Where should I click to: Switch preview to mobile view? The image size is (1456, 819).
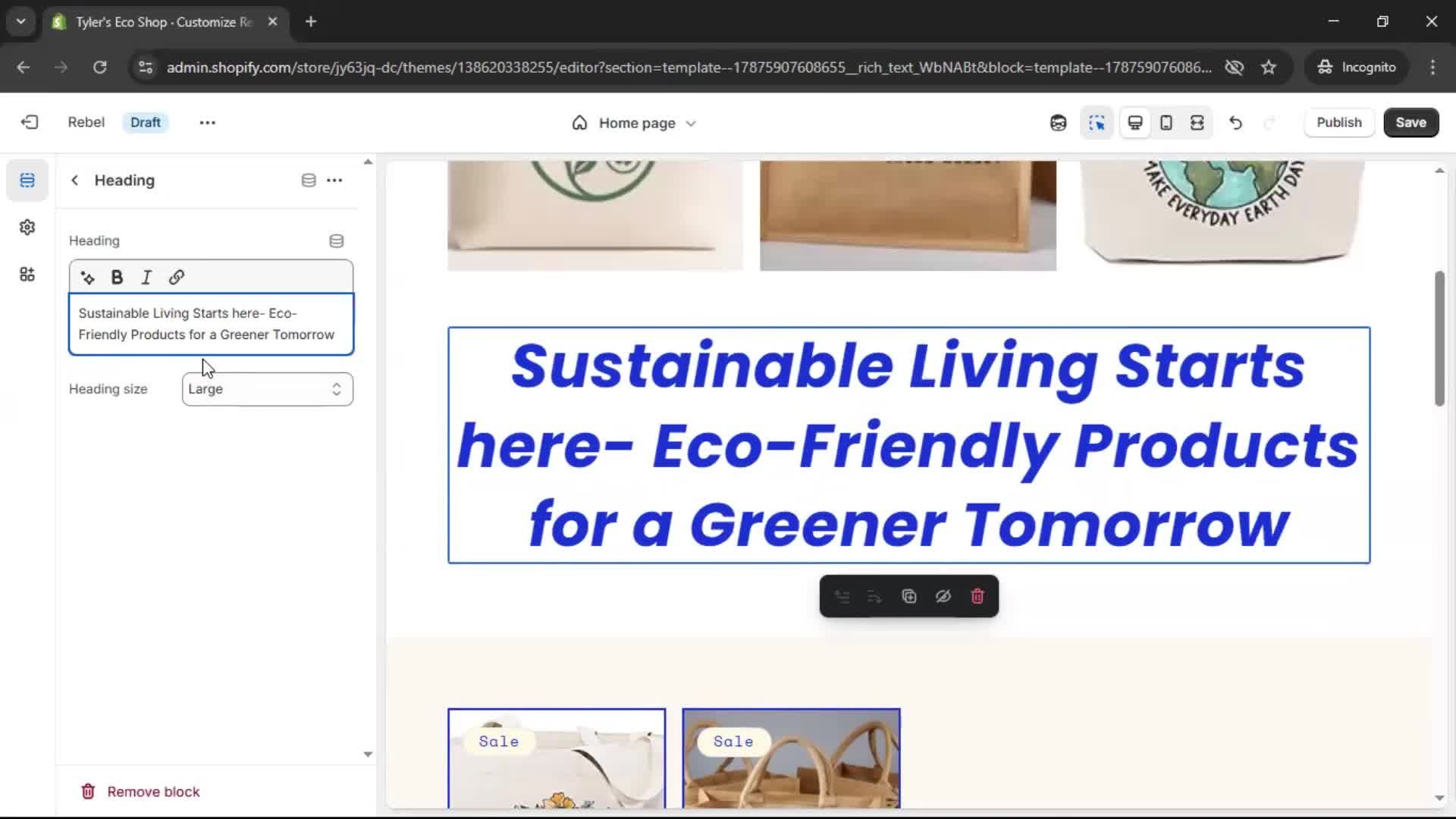1166,123
